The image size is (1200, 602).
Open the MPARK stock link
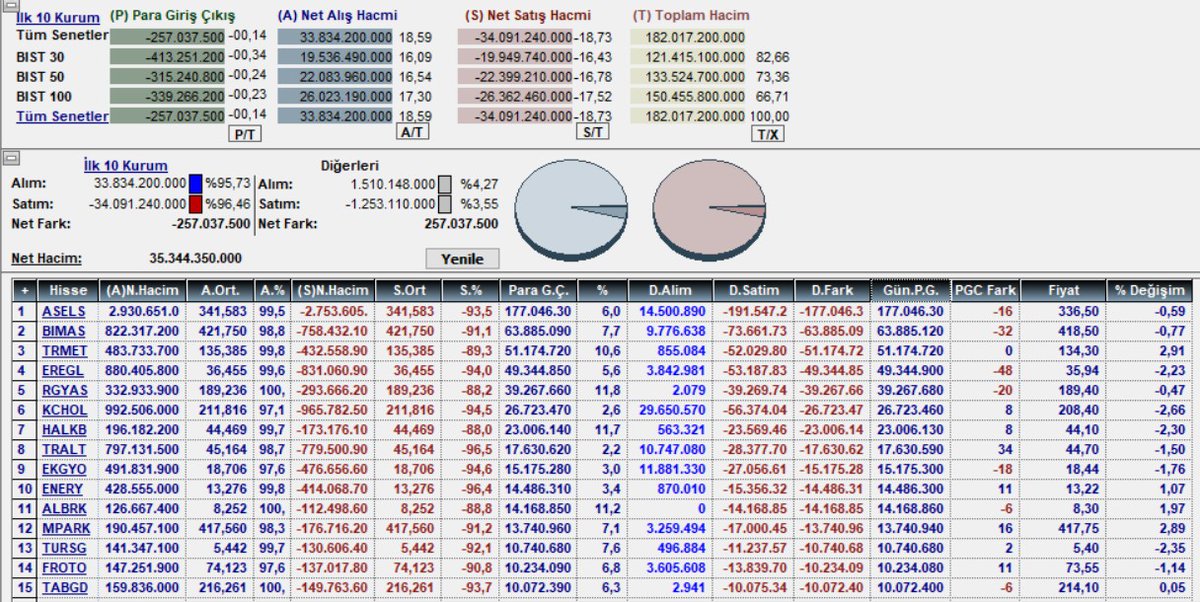point(64,526)
